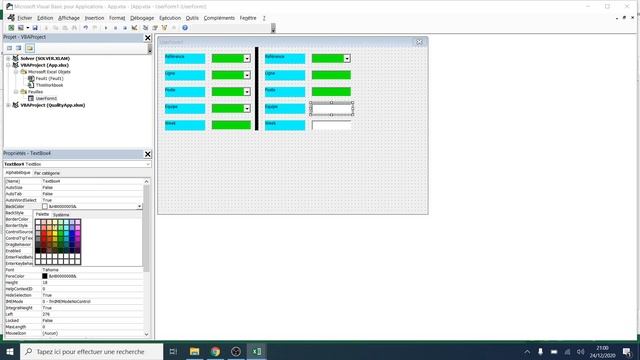Select the Système tab in color picker
Image resolution: width=640 pixels, height=360 pixels.
61,215
